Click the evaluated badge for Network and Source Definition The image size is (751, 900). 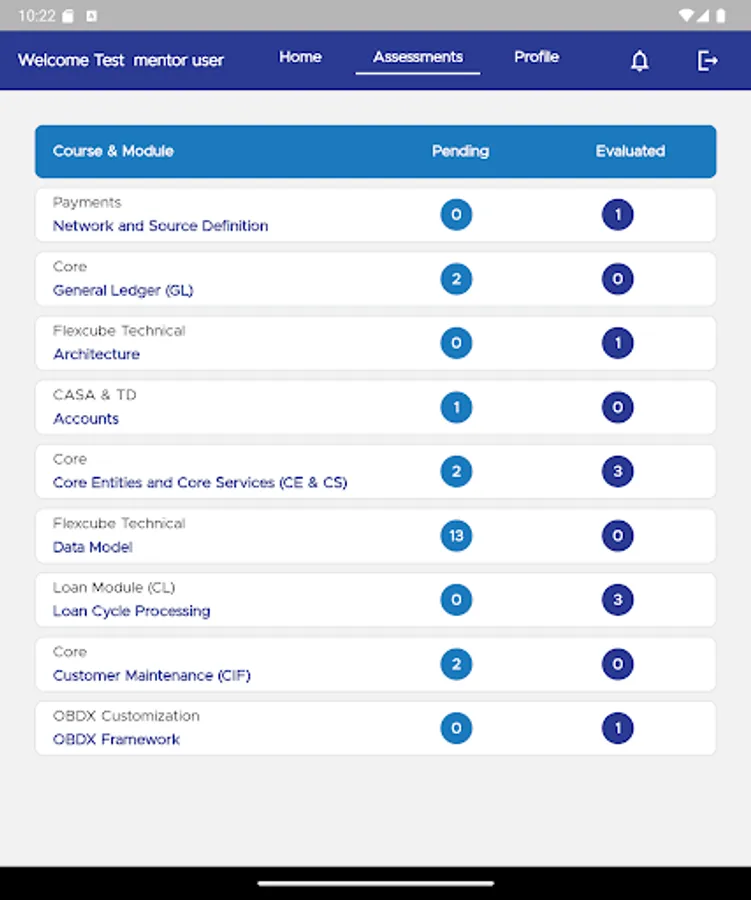(617, 214)
